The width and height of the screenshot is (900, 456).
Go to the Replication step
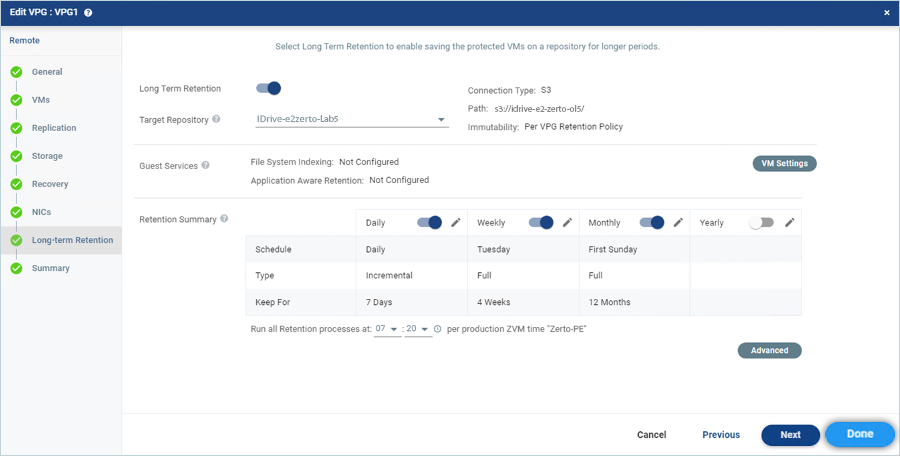53,128
